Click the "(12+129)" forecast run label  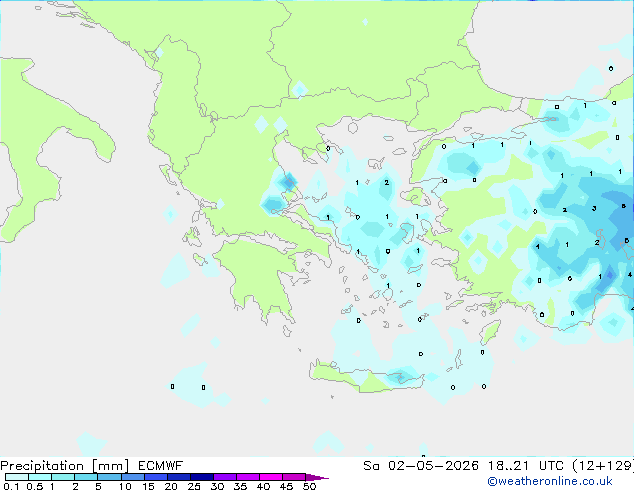(603, 466)
